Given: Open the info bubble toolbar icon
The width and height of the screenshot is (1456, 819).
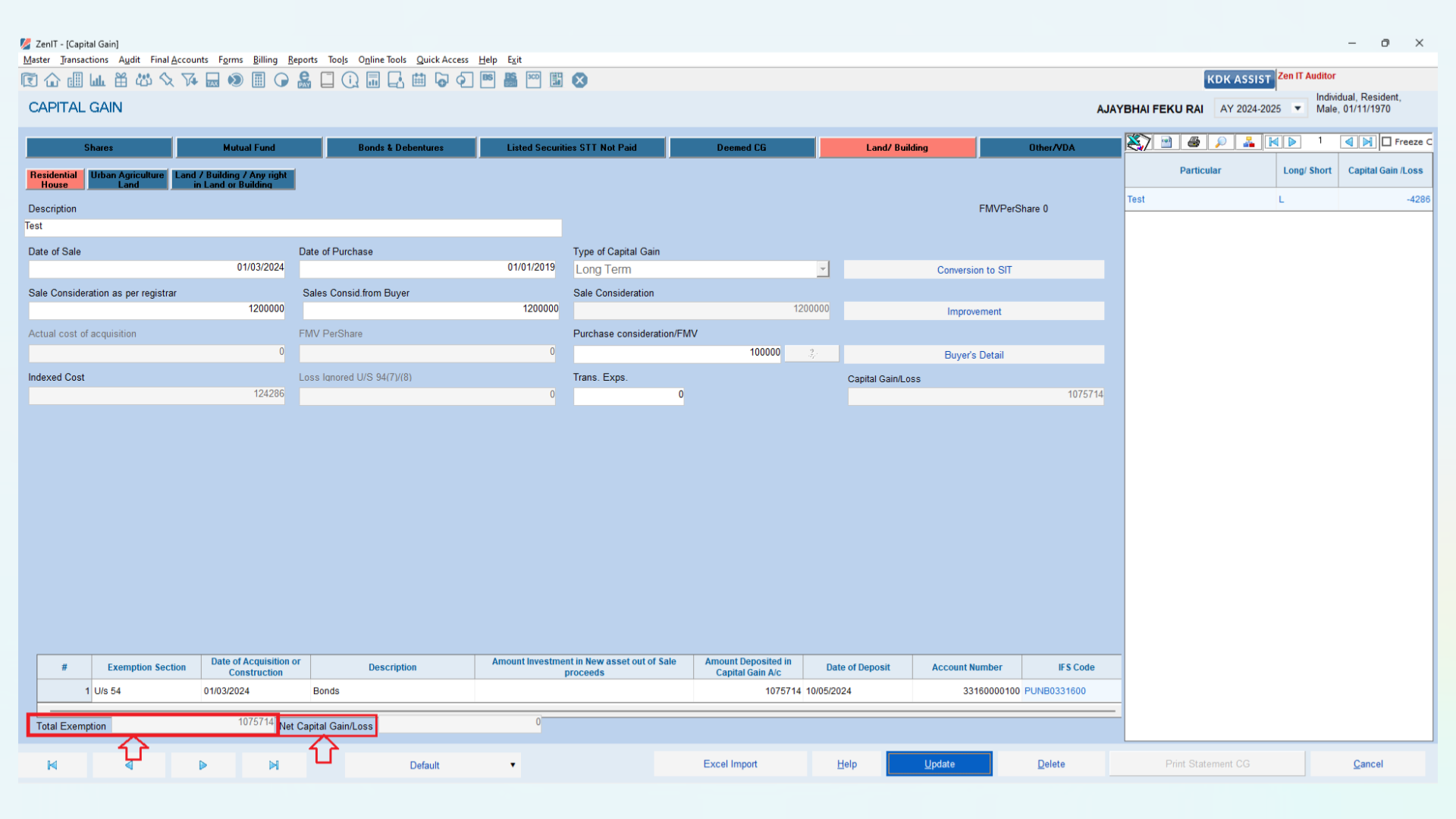Looking at the screenshot, I should click(350, 80).
